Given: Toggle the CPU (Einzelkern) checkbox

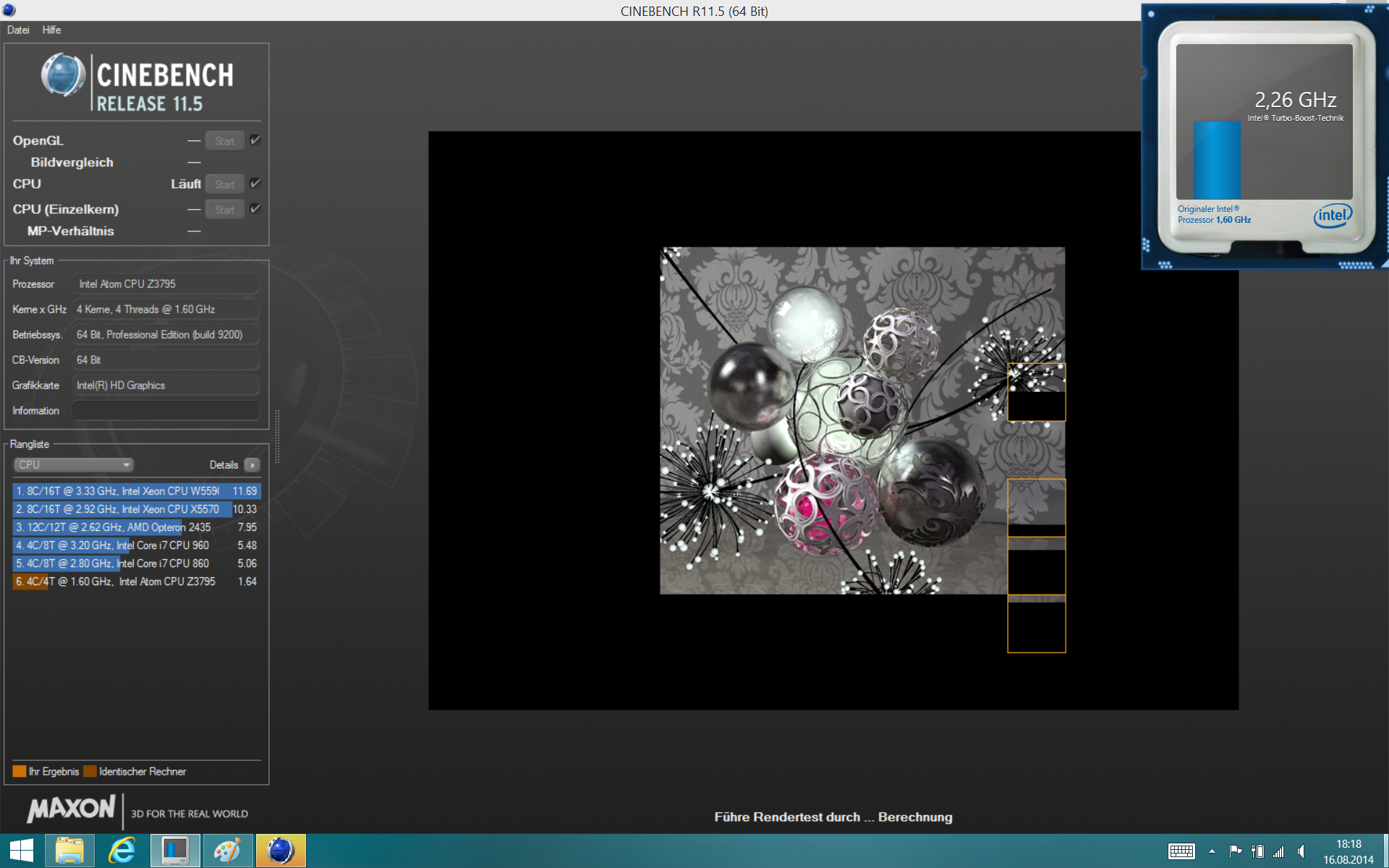Looking at the screenshot, I should tap(255, 209).
